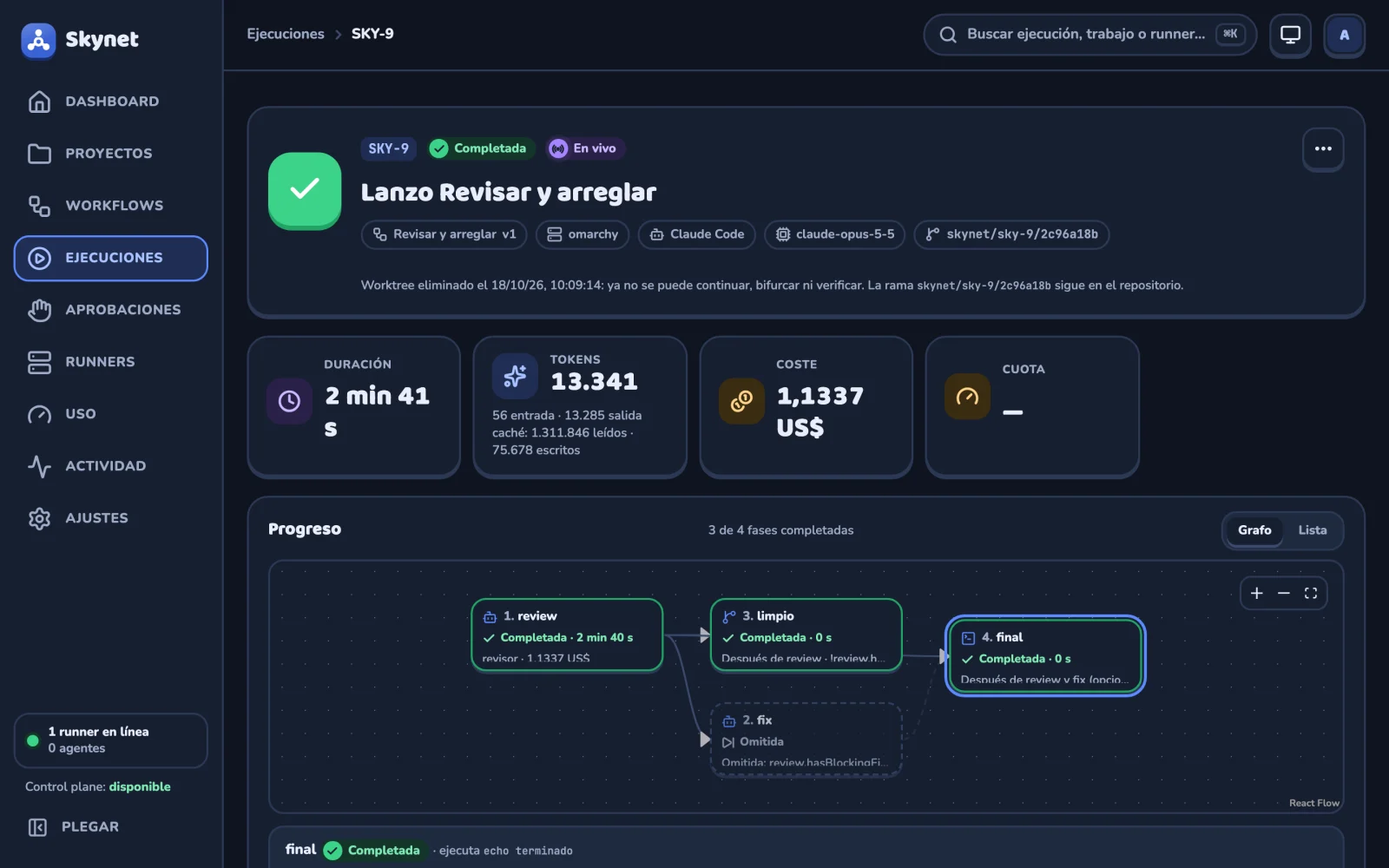Click the React Flow attribution link
Viewport: 1389px width, 868px height.
(1314, 803)
